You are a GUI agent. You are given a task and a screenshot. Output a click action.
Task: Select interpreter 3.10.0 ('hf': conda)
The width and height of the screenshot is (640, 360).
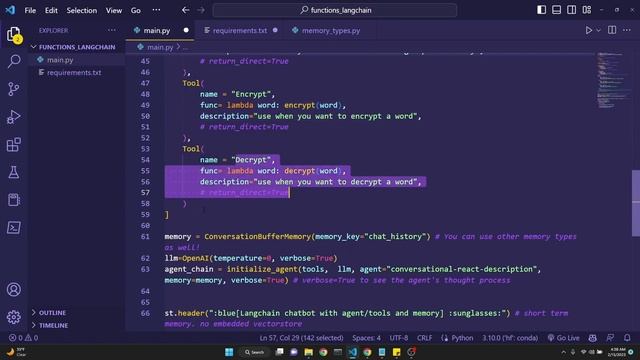(x=510, y=338)
